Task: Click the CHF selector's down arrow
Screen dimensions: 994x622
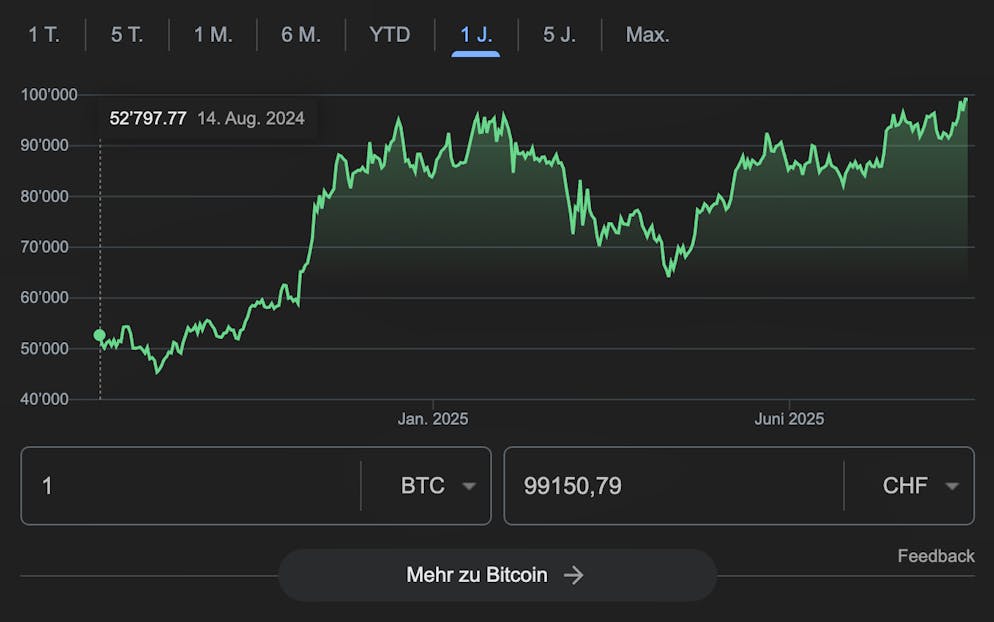Action: [x=952, y=486]
